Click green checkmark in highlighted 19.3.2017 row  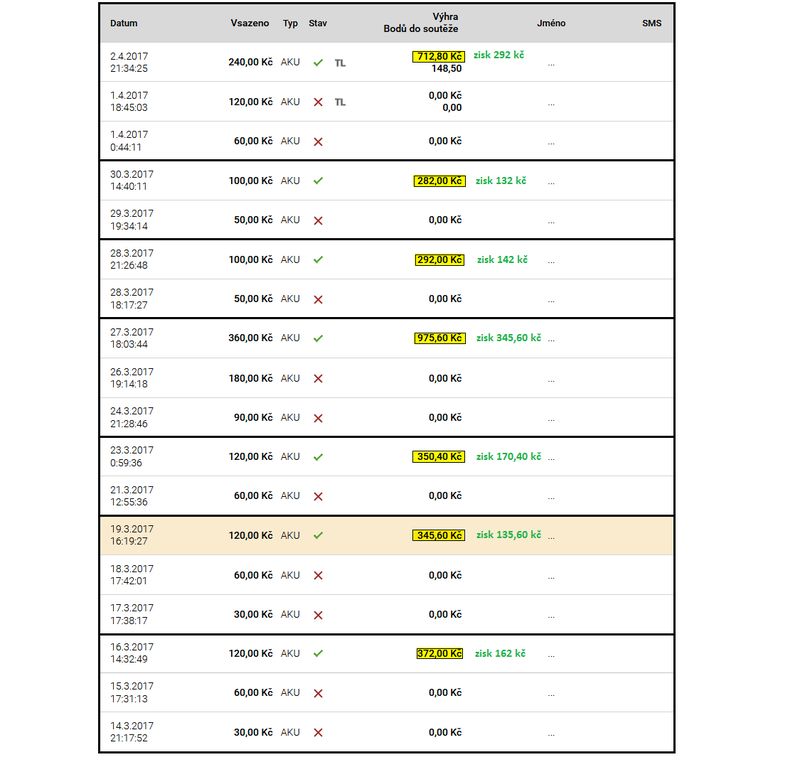click(x=318, y=535)
